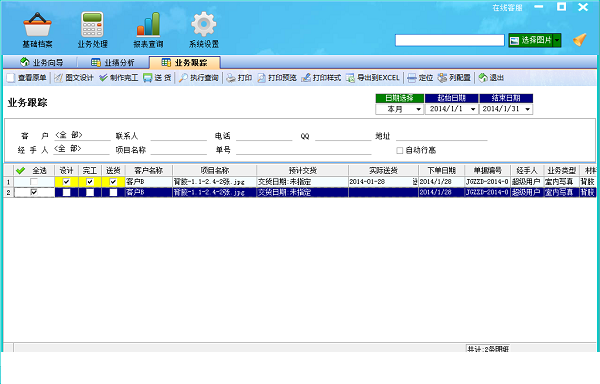Click the 单据编号 column header
This screenshot has width=600, height=384.
pos(488,170)
